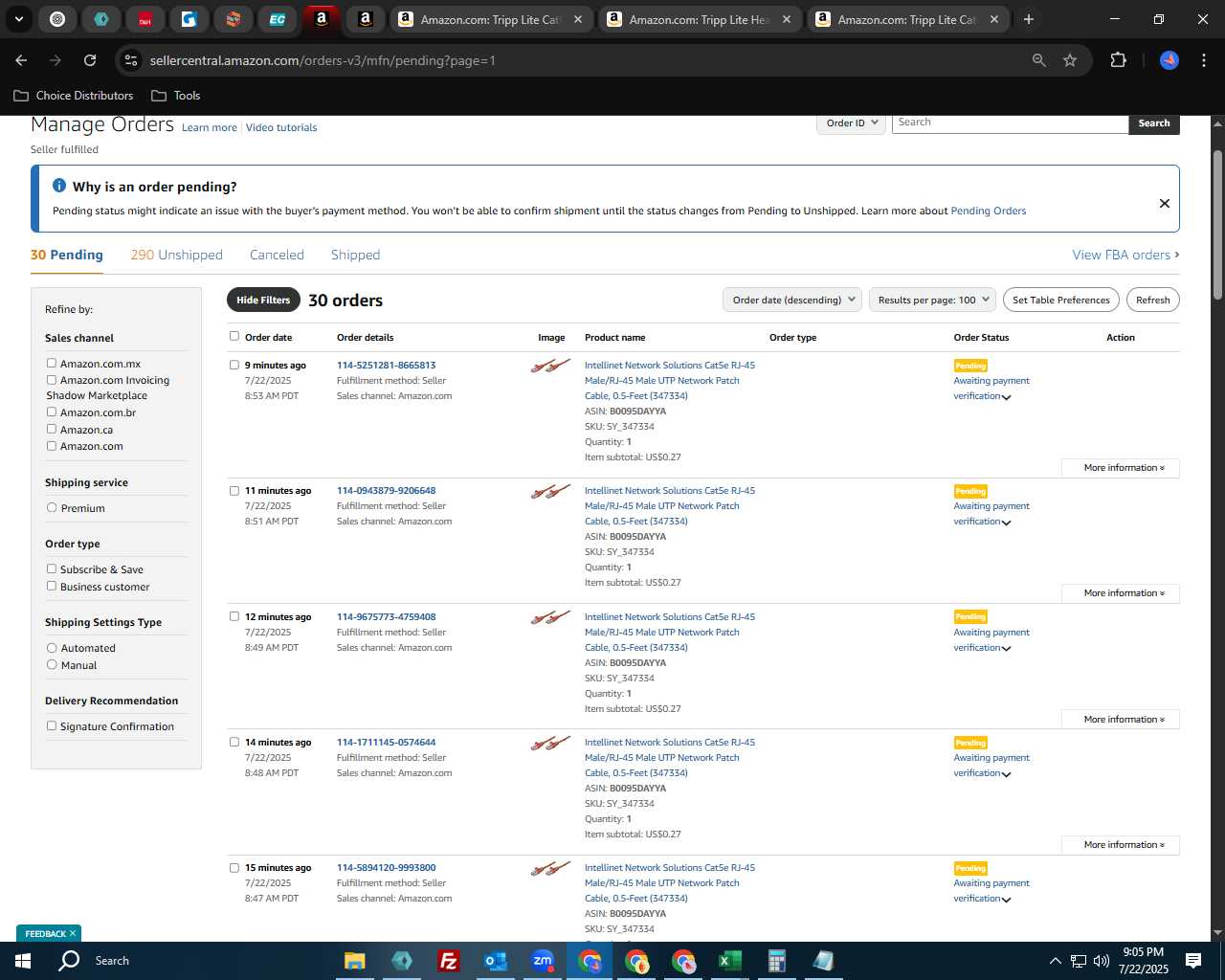Show hidden system tray icons
1225x980 pixels.
click(x=1055, y=961)
